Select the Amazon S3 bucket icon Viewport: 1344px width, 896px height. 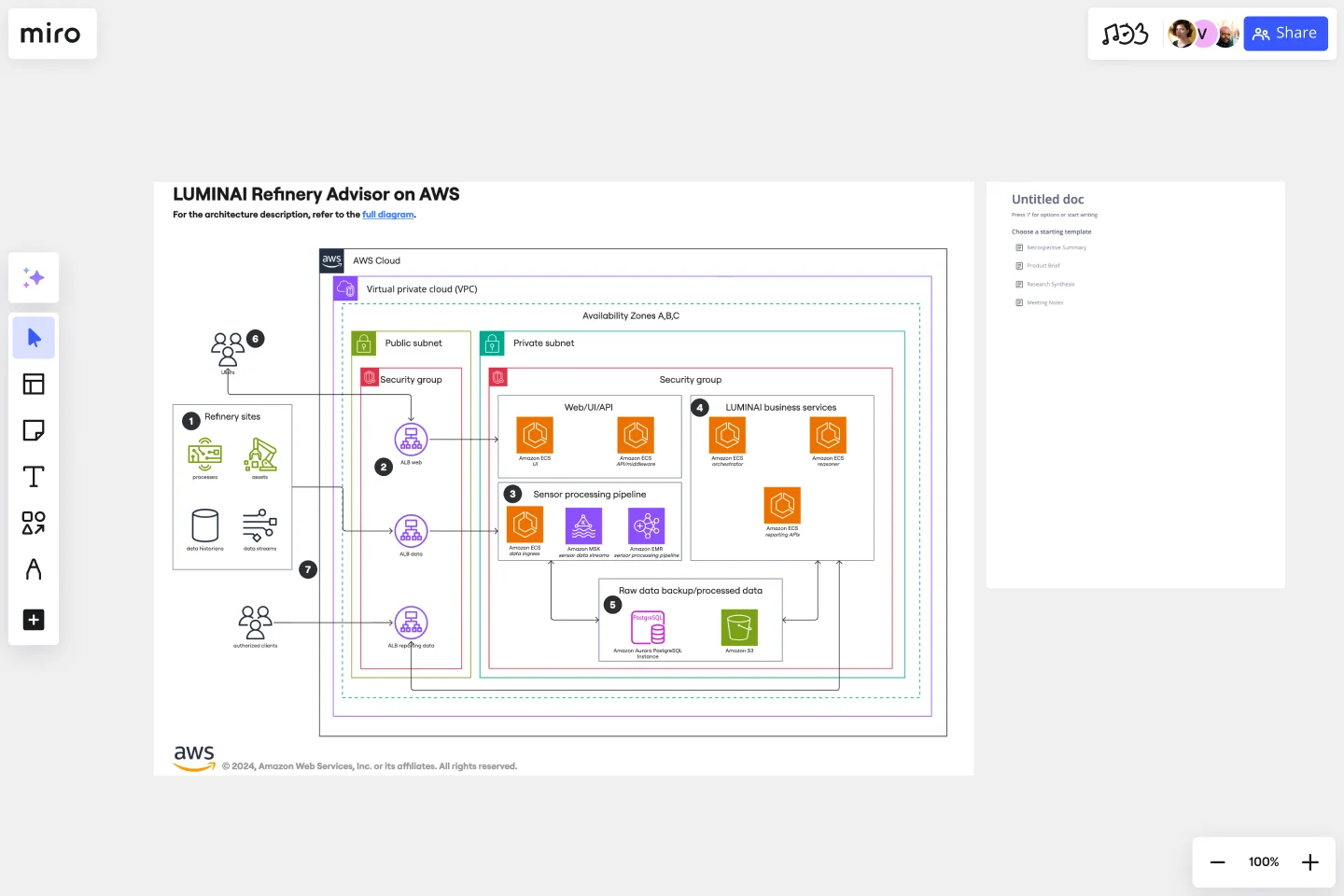739,628
